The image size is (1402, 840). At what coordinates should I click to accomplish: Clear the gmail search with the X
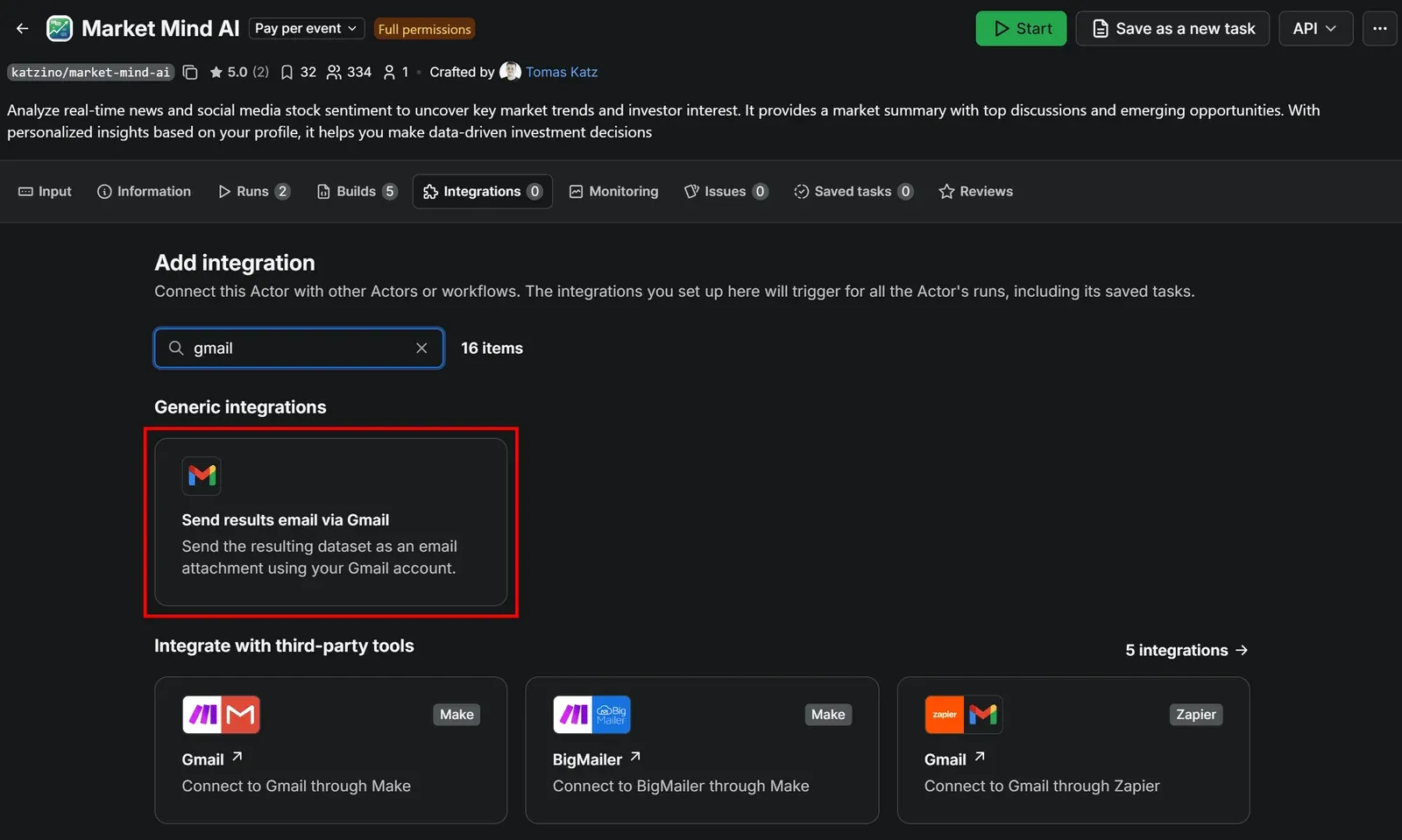pos(421,348)
